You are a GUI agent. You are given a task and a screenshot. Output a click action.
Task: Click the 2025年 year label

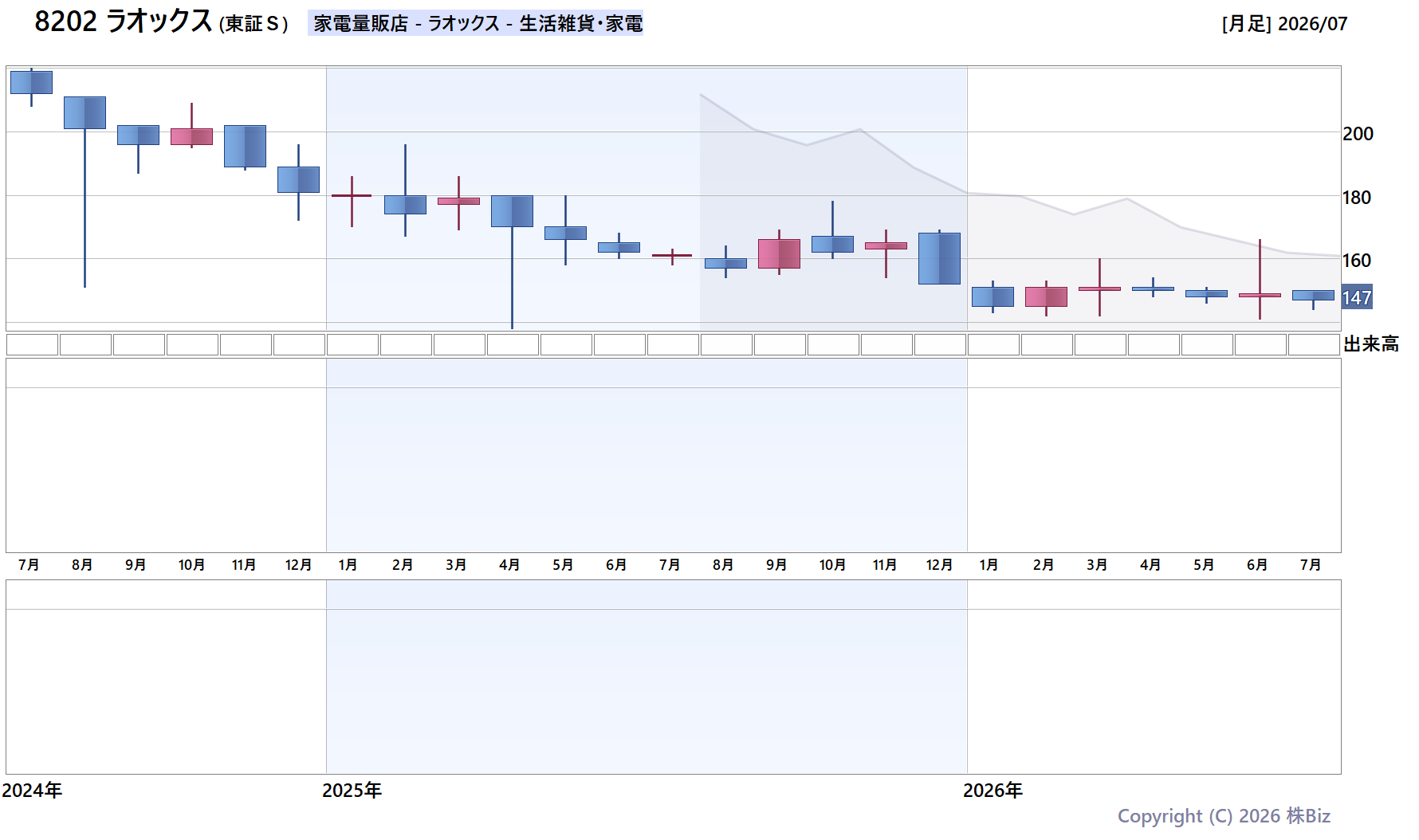(352, 791)
